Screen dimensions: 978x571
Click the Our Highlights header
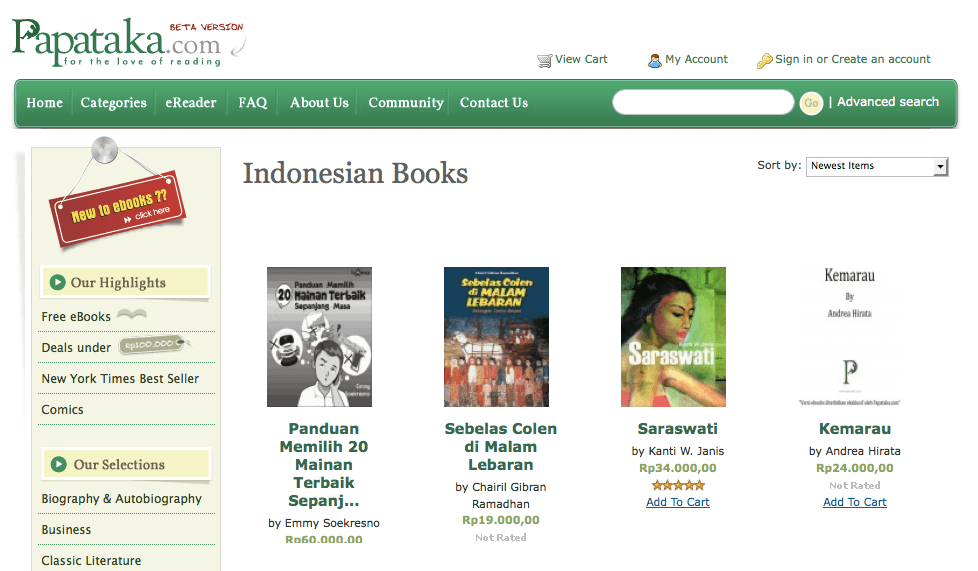click(125, 282)
